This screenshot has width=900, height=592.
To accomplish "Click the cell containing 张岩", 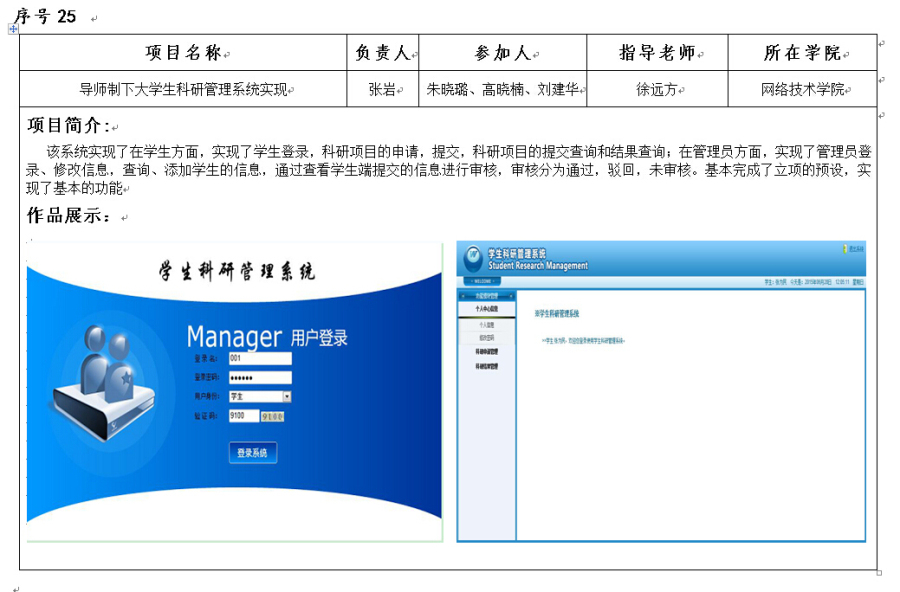I will (383, 89).
